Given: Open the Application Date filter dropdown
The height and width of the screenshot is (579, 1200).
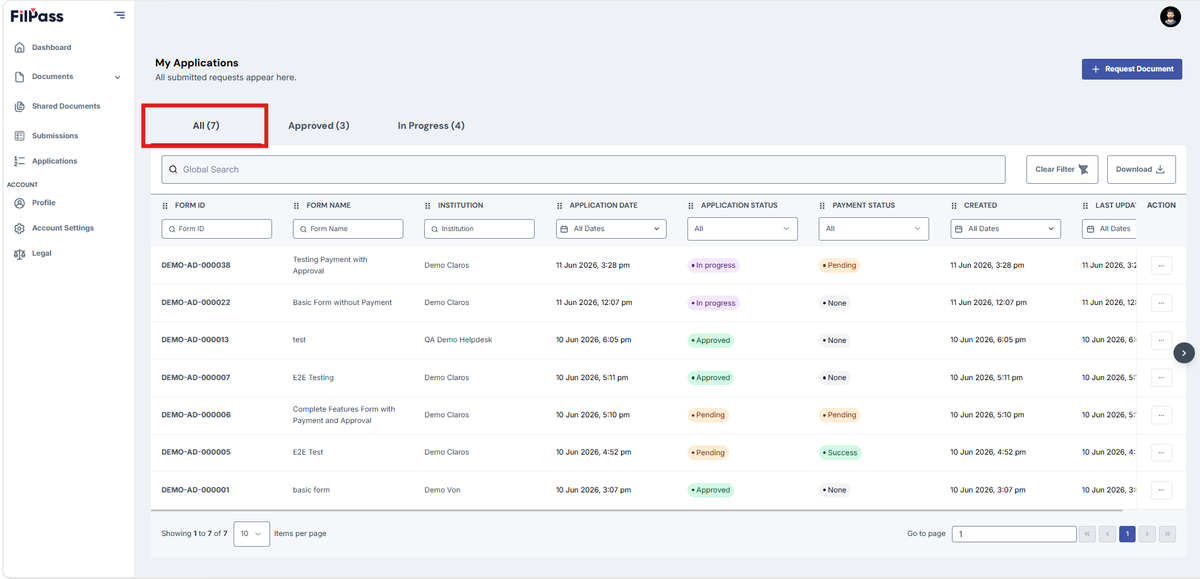Looking at the screenshot, I should 611,229.
